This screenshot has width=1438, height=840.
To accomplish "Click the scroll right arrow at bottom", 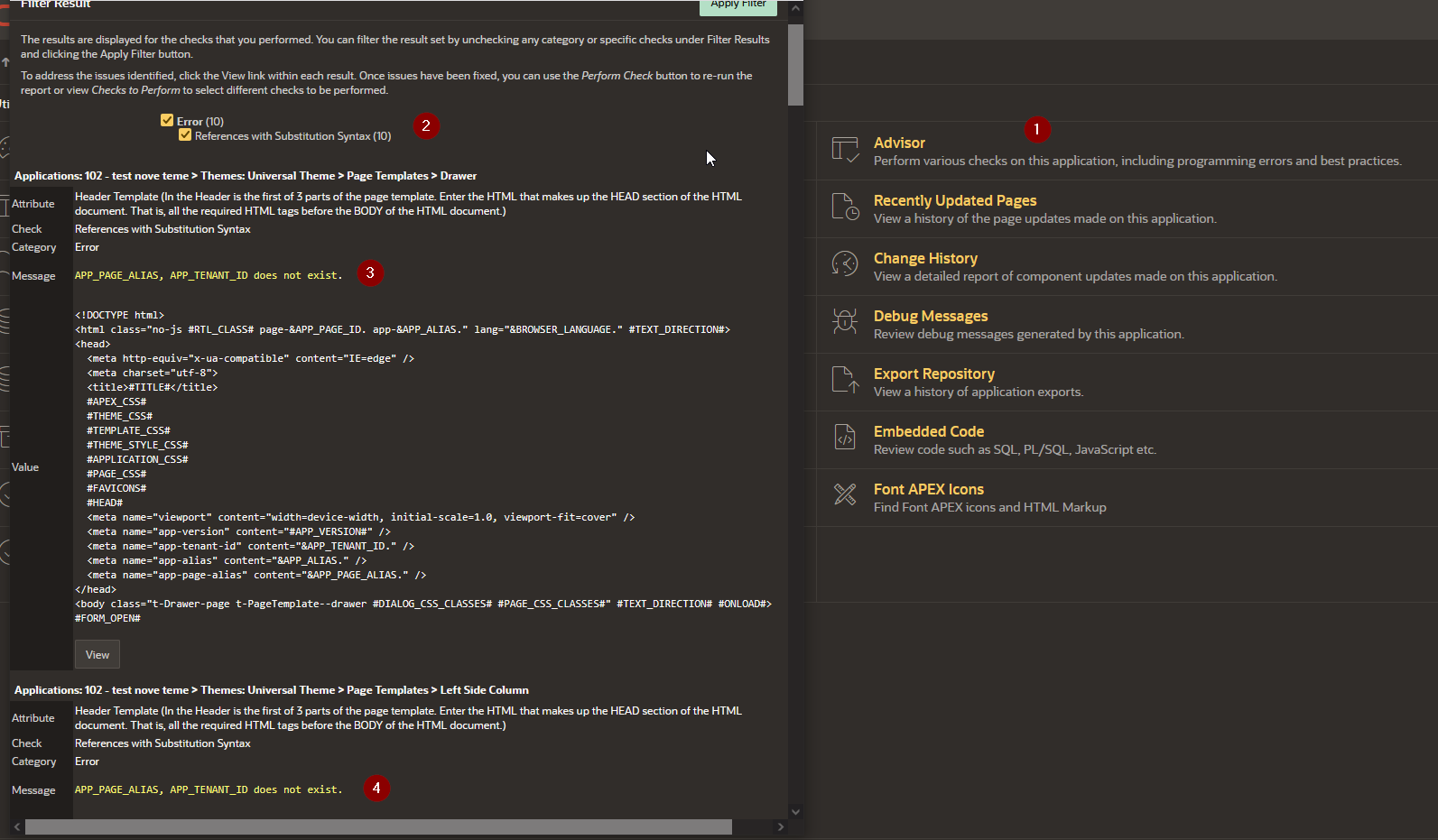I will 781,827.
